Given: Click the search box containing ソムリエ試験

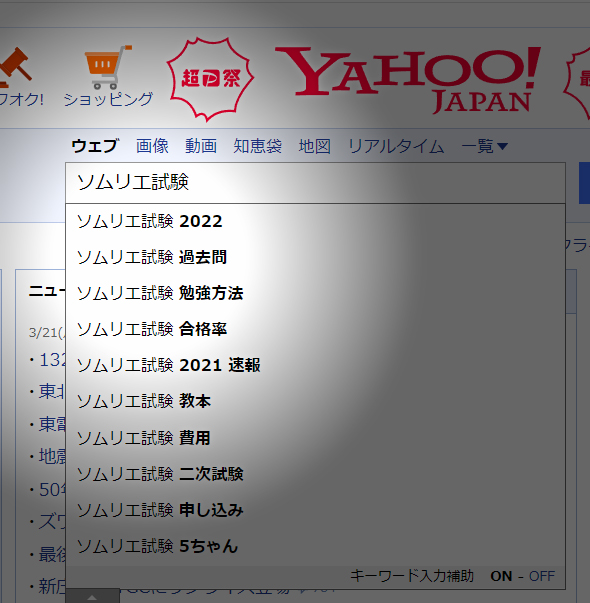Looking at the screenshot, I should click(x=315, y=182).
